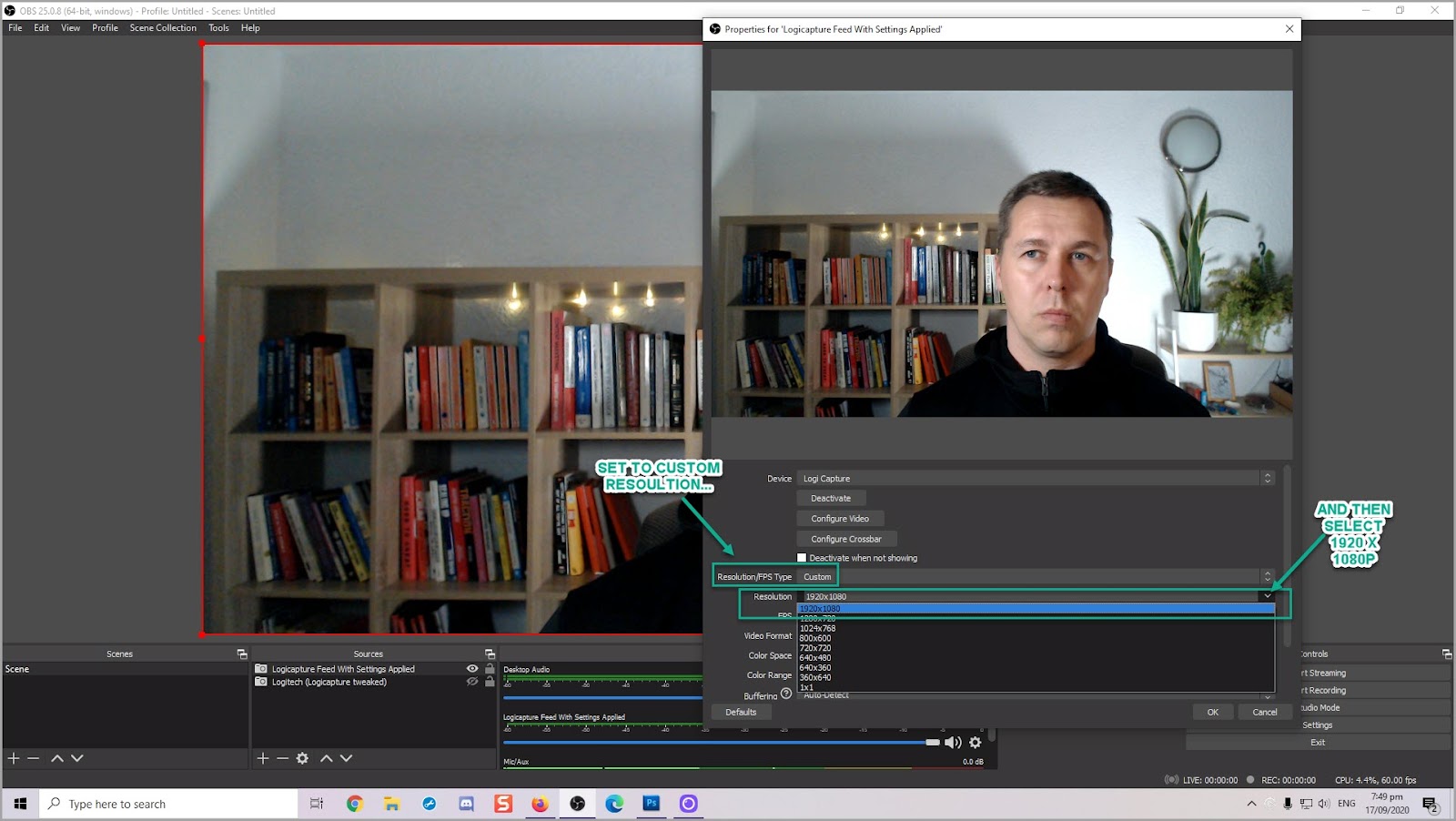Select 360x640 from the resolution list
1456x821 pixels.
(1036, 678)
